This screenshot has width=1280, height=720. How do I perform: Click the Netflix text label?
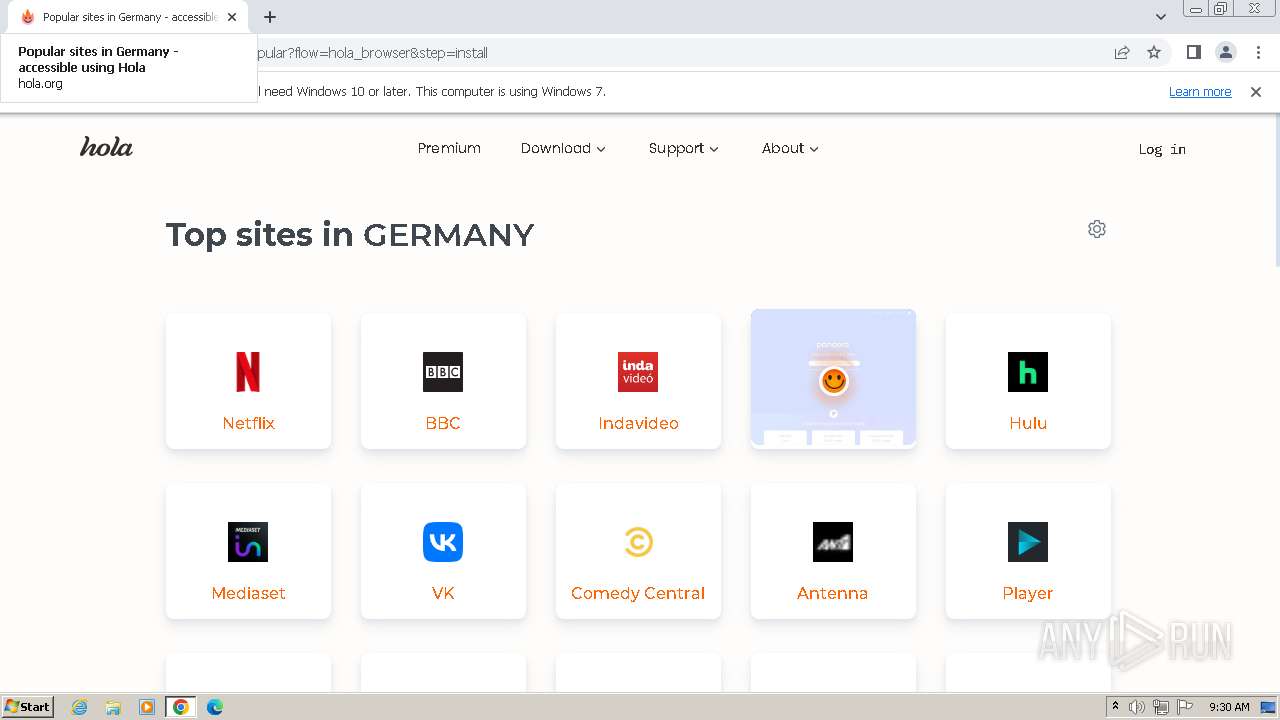coord(248,423)
